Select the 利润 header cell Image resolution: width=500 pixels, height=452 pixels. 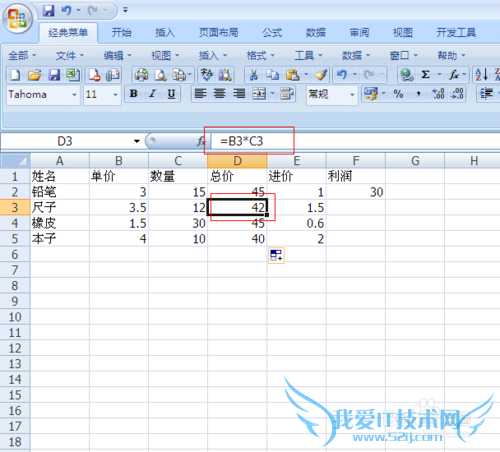[x=356, y=176]
